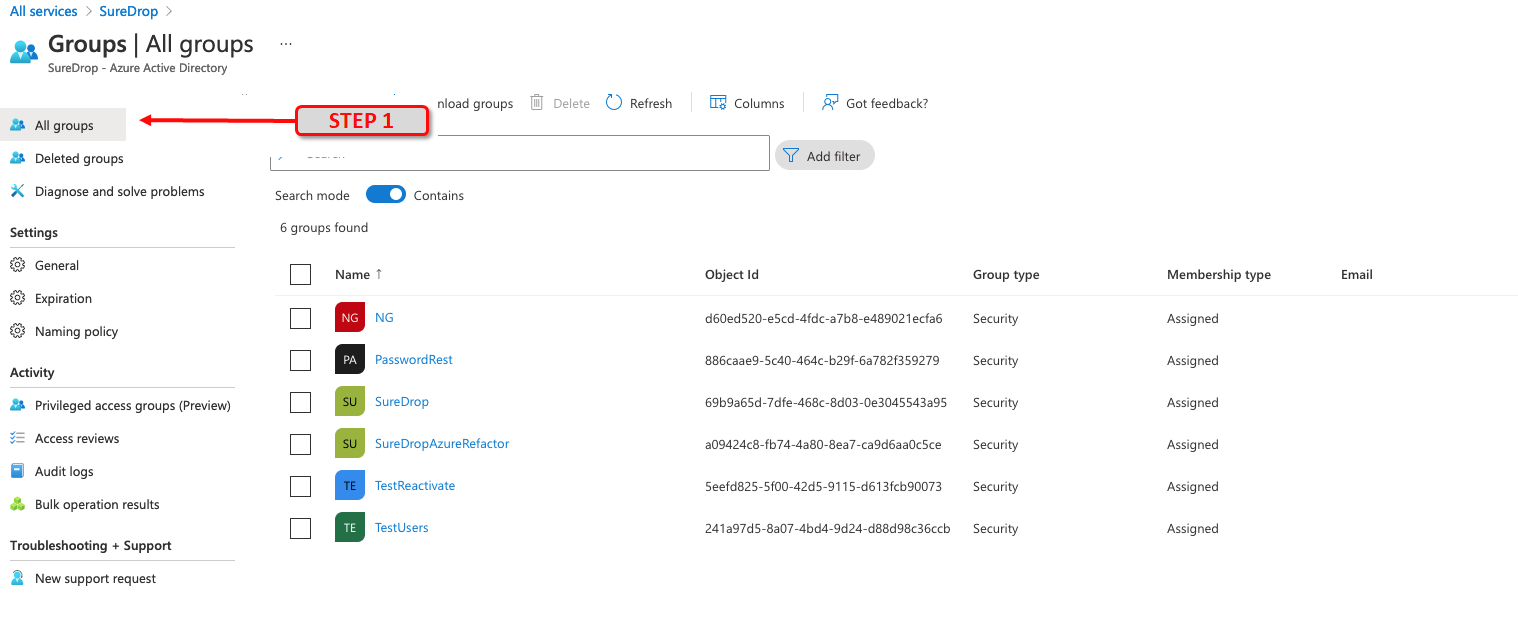Screen dimensions: 1518x622
Task: Open the TestUsers group link
Action: 402,527
